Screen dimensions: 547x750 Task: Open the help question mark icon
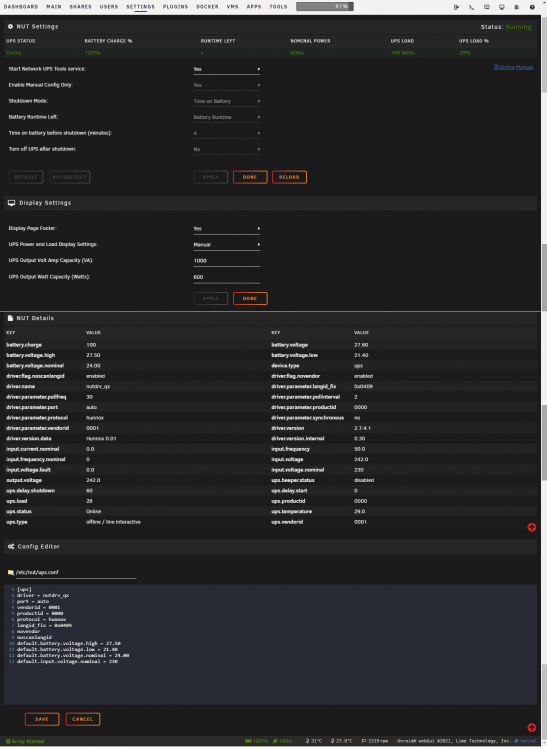point(532,7)
